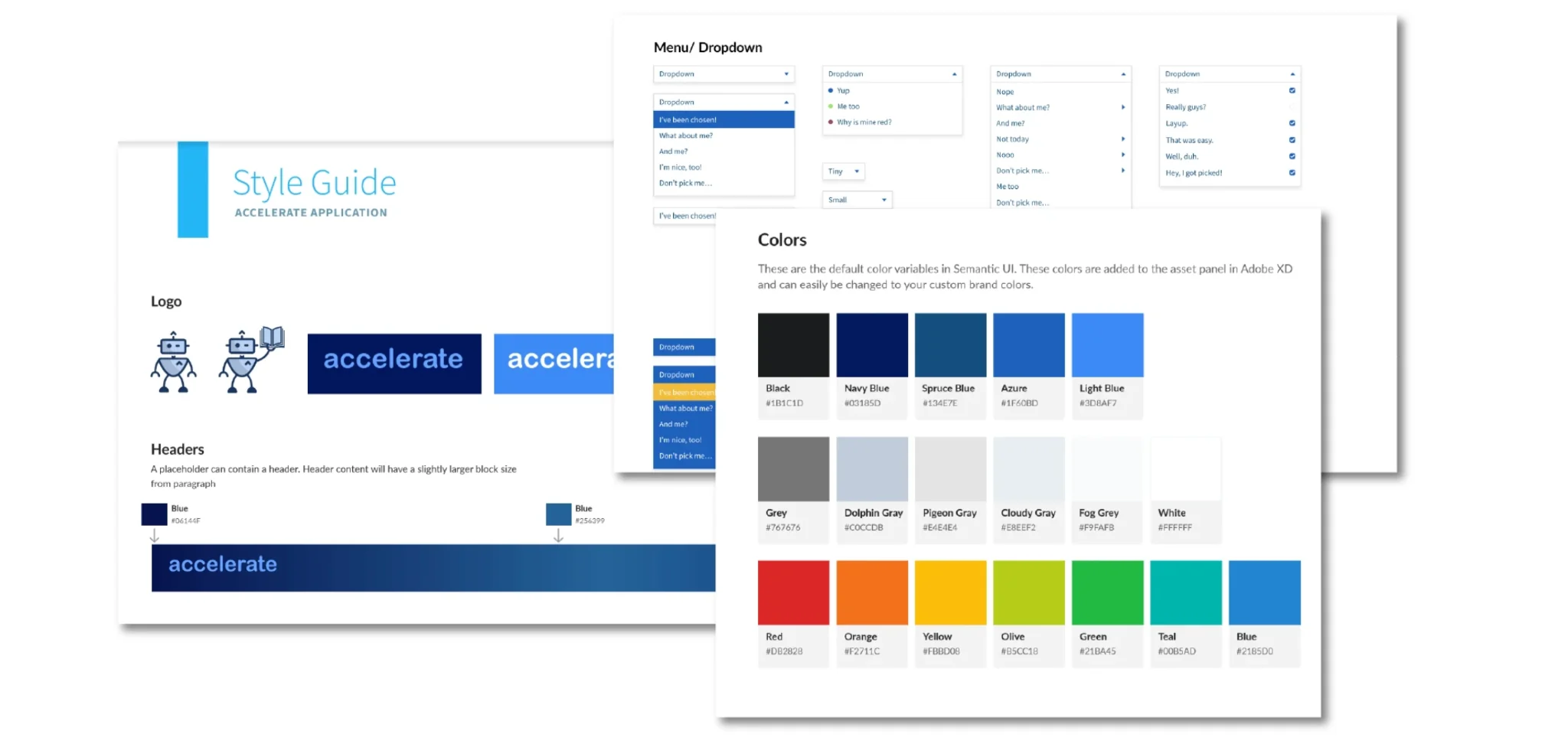Collapse the Dropdown above the Nope option
Image resolution: width=1568 pixels, height=747 pixels.
pyautogui.click(x=1060, y=74)
